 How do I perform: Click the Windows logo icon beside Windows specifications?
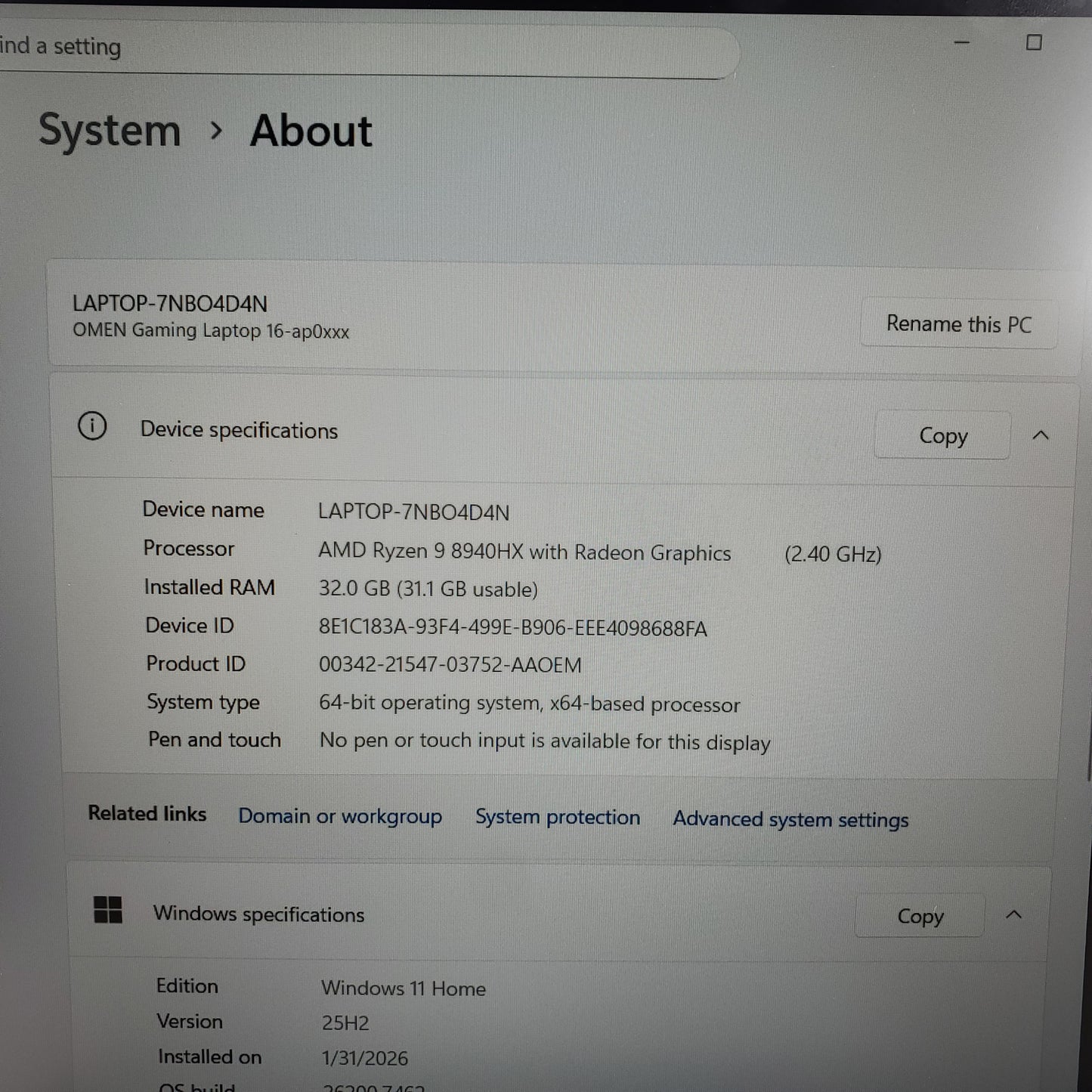108,910
